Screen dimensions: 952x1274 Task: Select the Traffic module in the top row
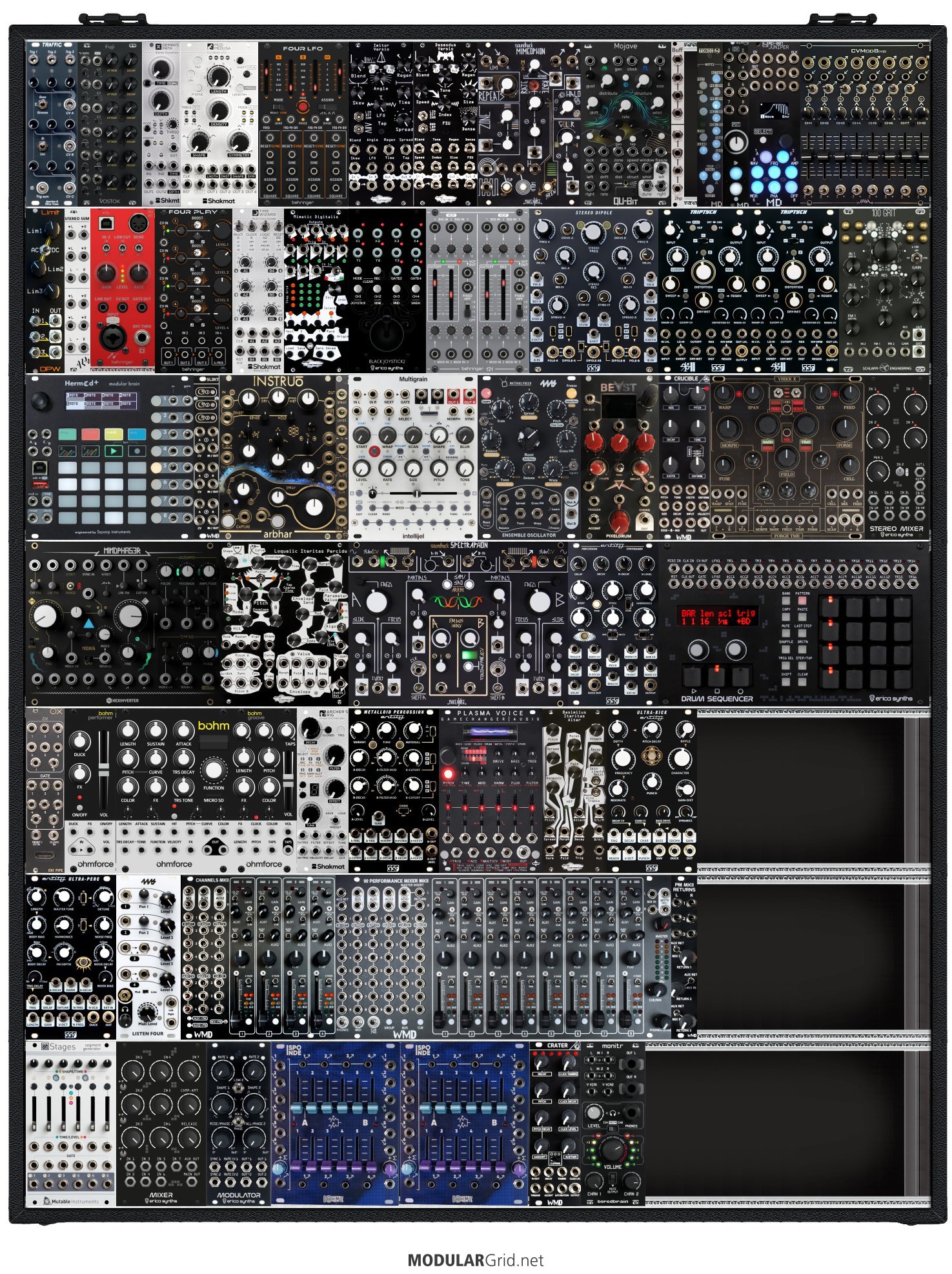(x=52, y=124)
